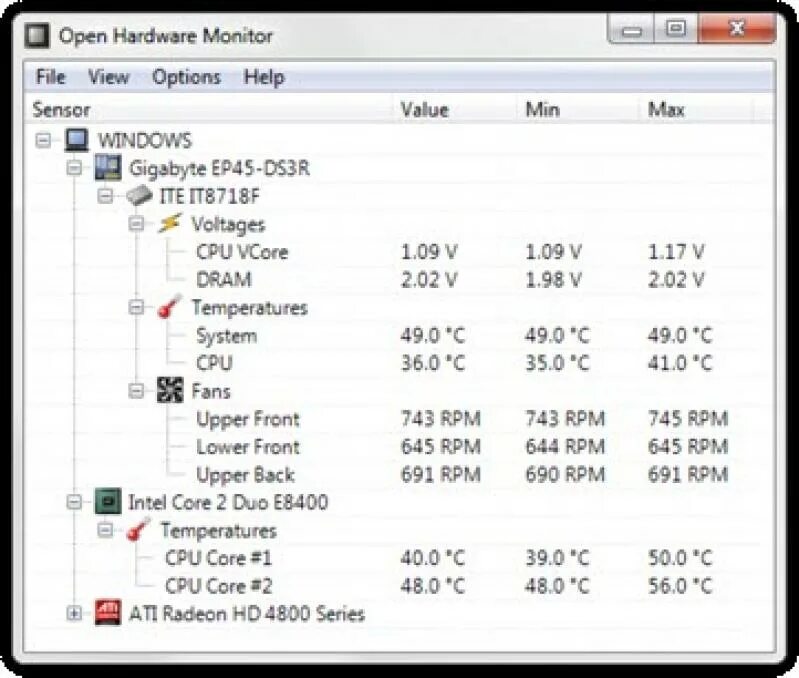Select the Voltages label

click(228, 225)
